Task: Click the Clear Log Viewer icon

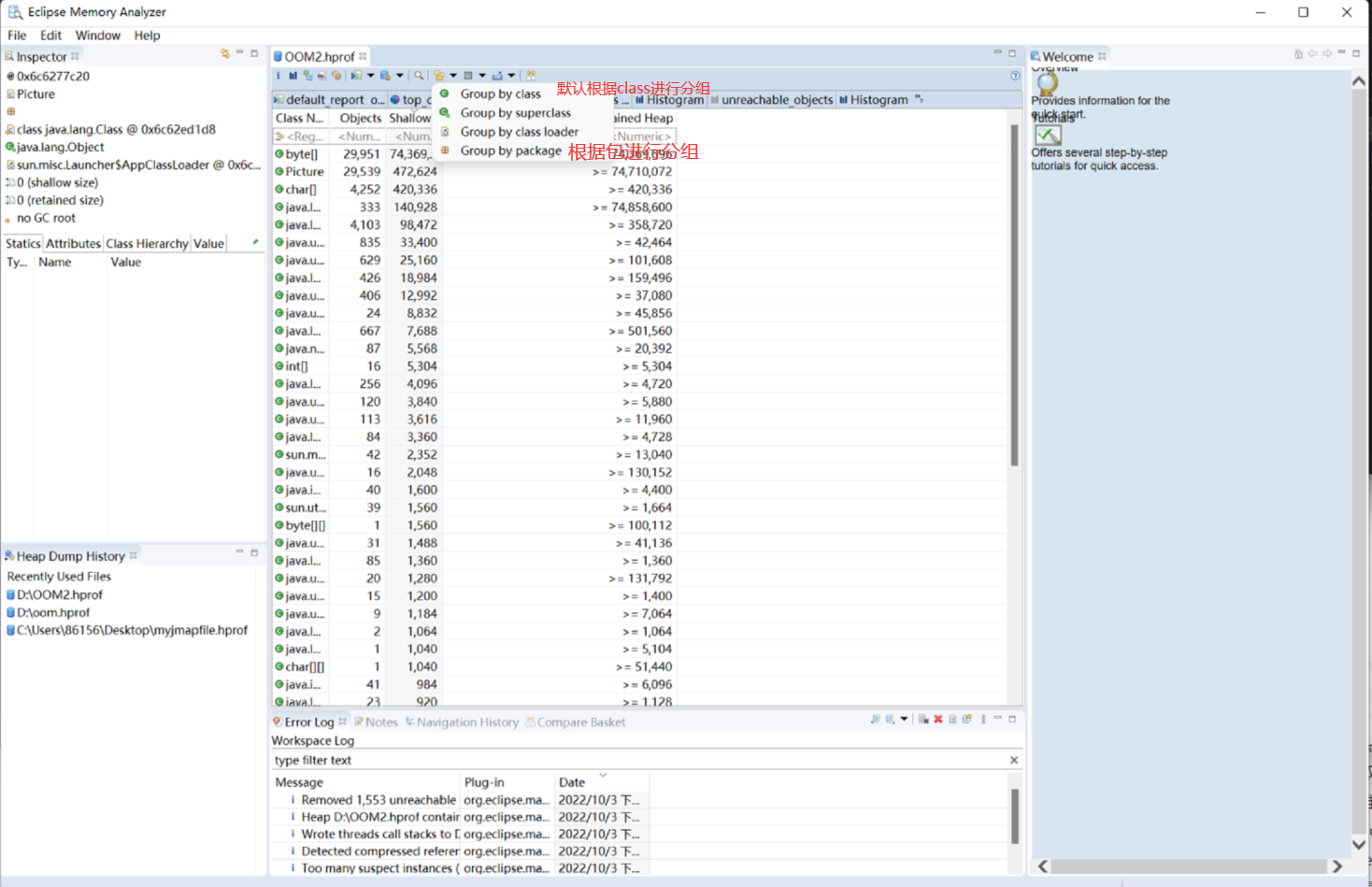Action: (923, 719)
